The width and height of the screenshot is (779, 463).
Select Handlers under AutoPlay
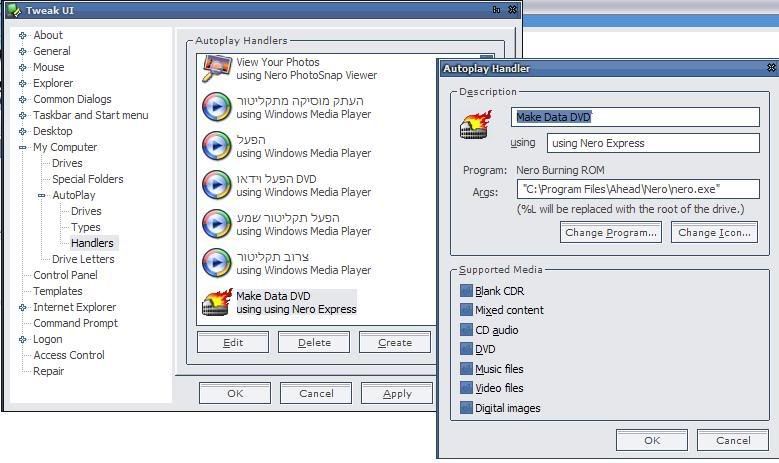[x=92, y=243]
